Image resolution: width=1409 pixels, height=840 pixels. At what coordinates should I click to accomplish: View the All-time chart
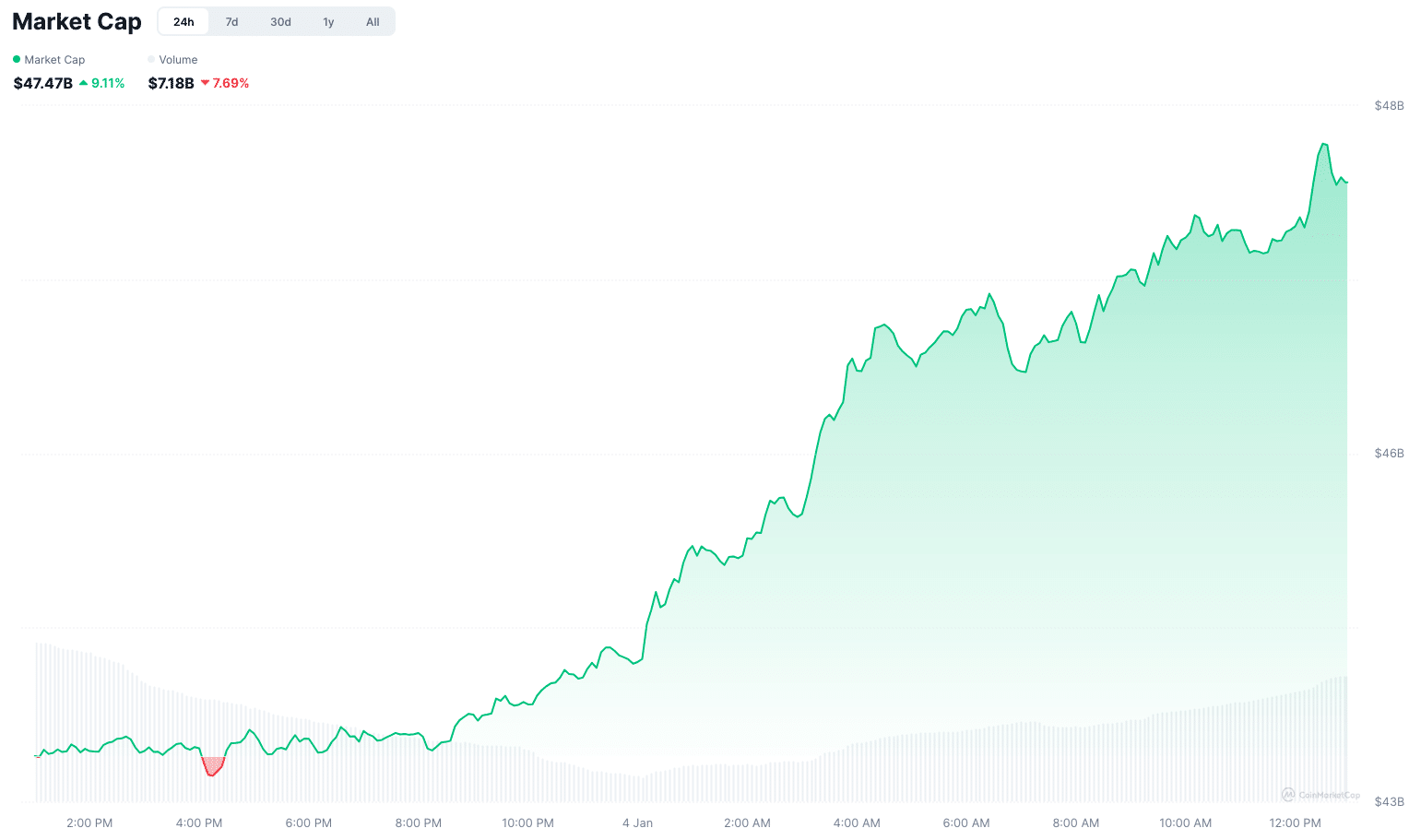click(x=372, y=21)
